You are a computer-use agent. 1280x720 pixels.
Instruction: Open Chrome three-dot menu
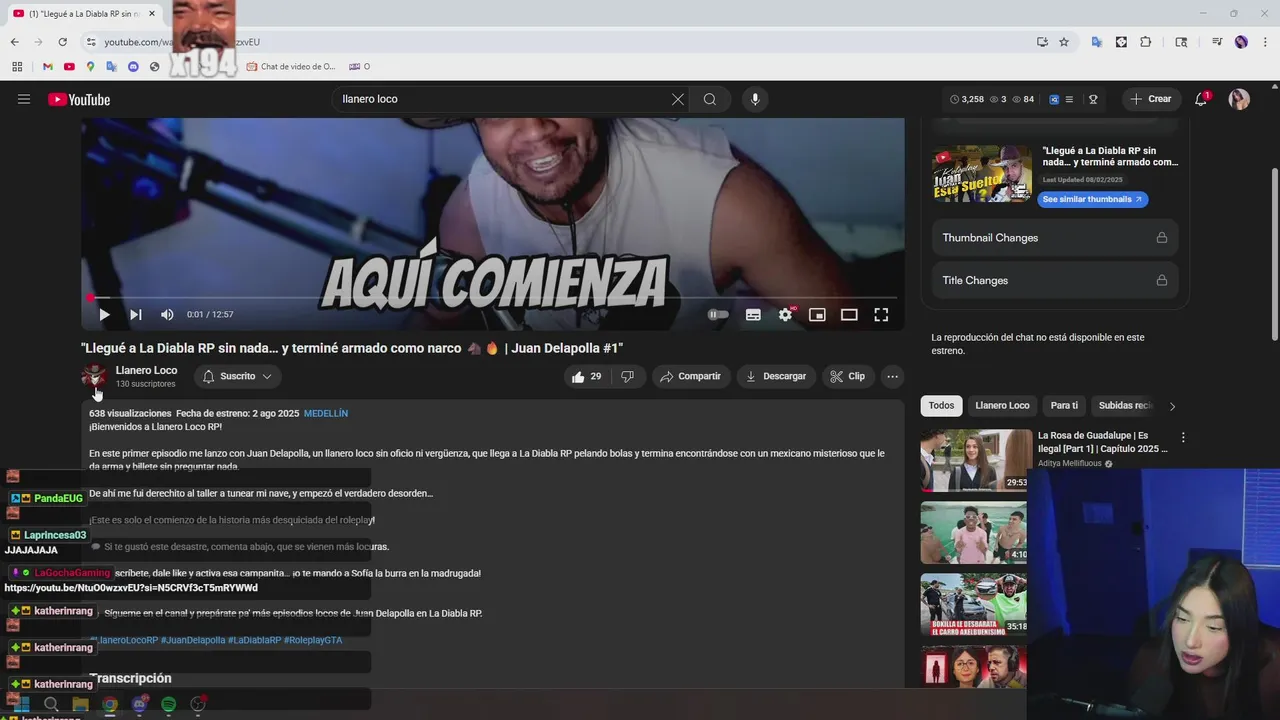(x=1264, y=42)
